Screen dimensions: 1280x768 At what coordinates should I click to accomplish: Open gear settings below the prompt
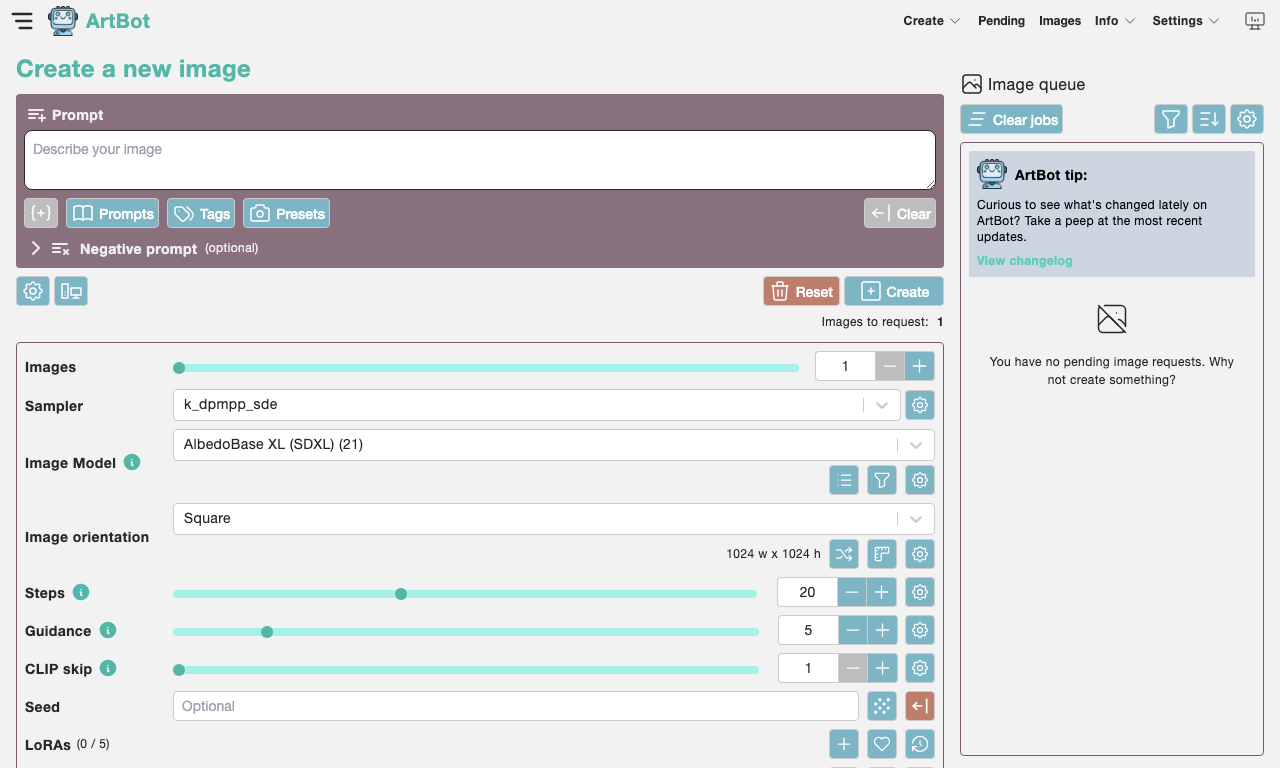(x=33, y=291)
